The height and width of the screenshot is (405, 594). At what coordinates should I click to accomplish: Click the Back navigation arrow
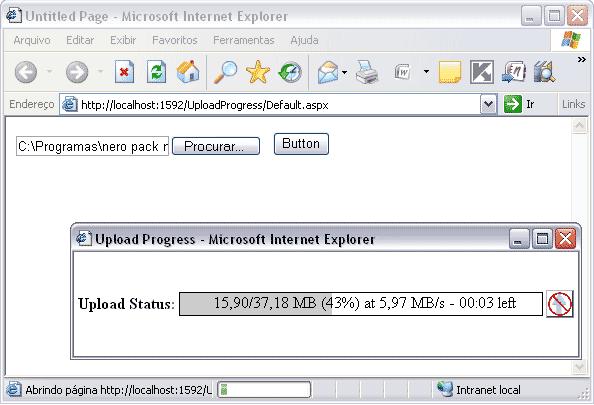26,72
